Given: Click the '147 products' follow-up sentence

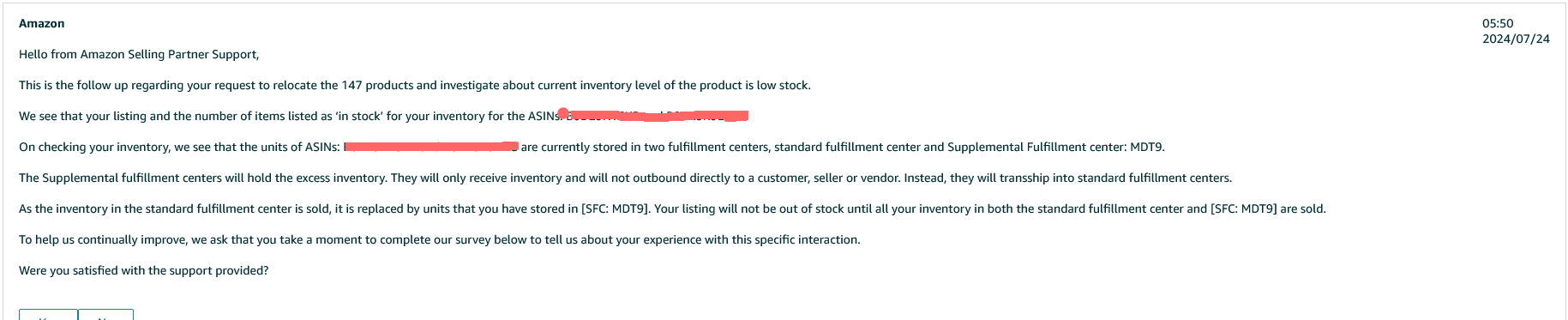Looking at the screenshot, I should 415,85.
